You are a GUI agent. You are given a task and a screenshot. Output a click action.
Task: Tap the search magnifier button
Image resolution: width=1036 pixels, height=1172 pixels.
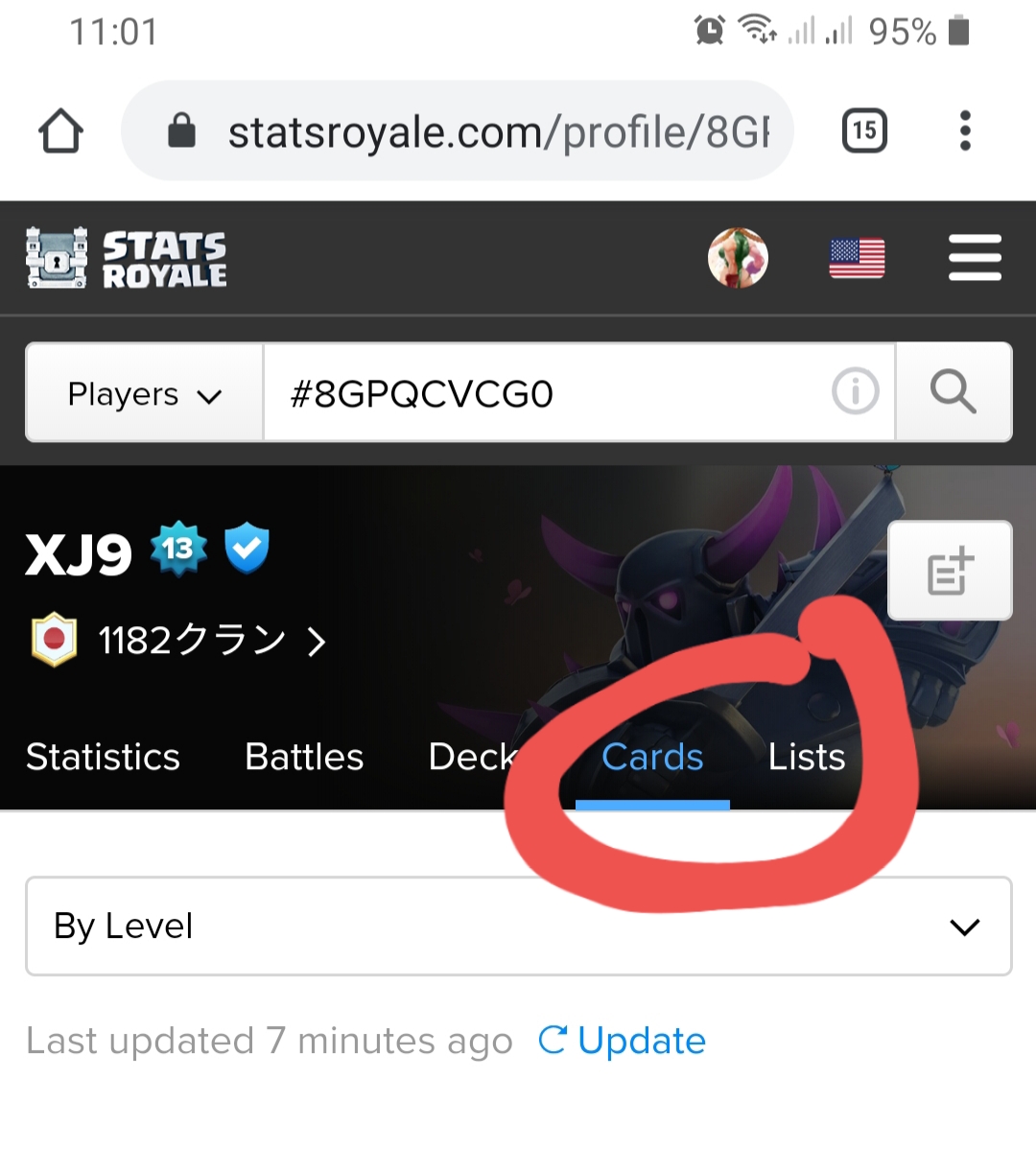click(x=954, y=392)
